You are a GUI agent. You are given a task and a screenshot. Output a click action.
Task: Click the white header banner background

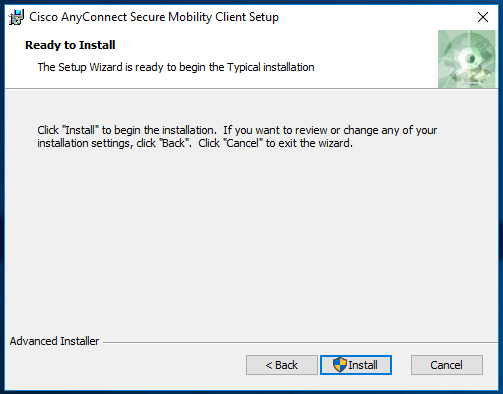click(x=367, y=50)
